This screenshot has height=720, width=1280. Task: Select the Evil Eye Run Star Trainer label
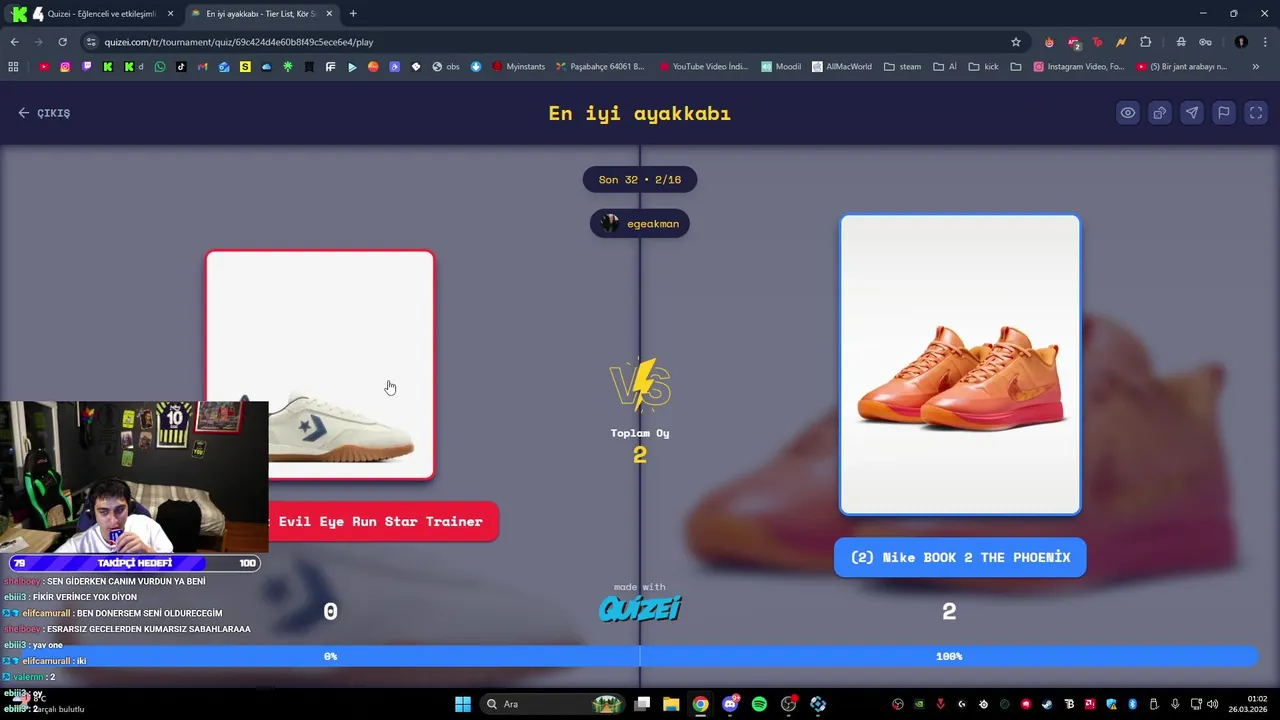pyautogui.click(x=383, y=521)
